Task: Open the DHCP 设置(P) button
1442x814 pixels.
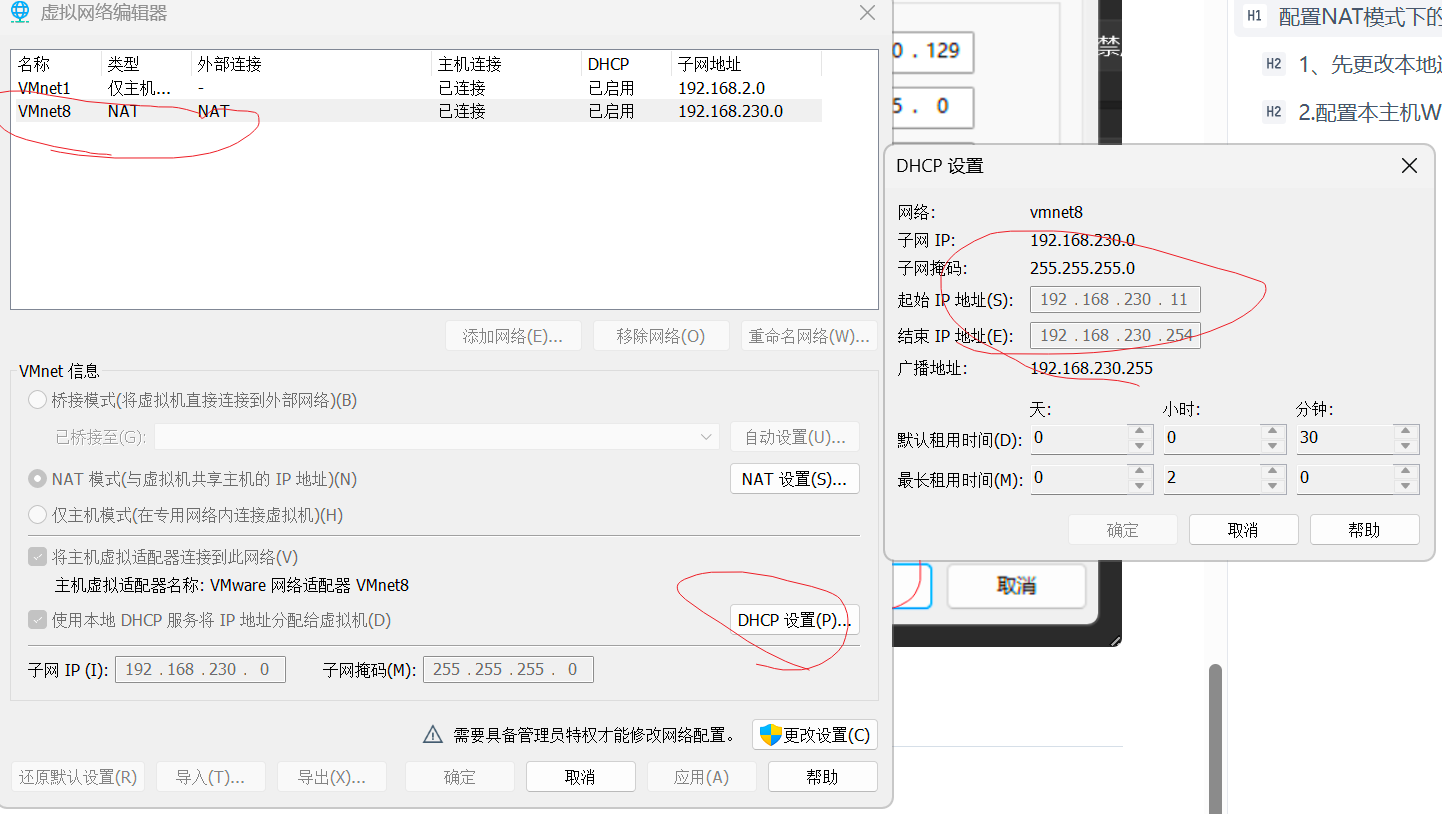Action: (794, 620)
